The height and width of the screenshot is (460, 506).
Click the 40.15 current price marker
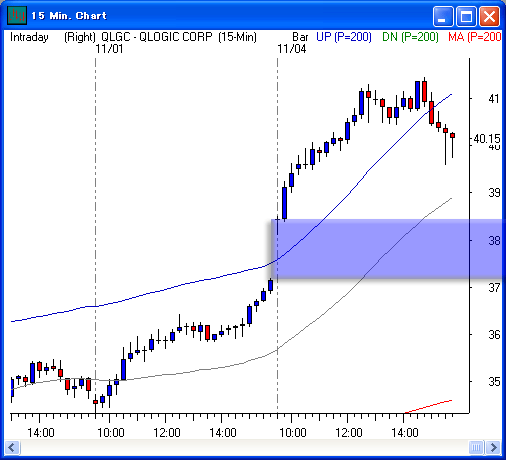[x=487, y=138]
